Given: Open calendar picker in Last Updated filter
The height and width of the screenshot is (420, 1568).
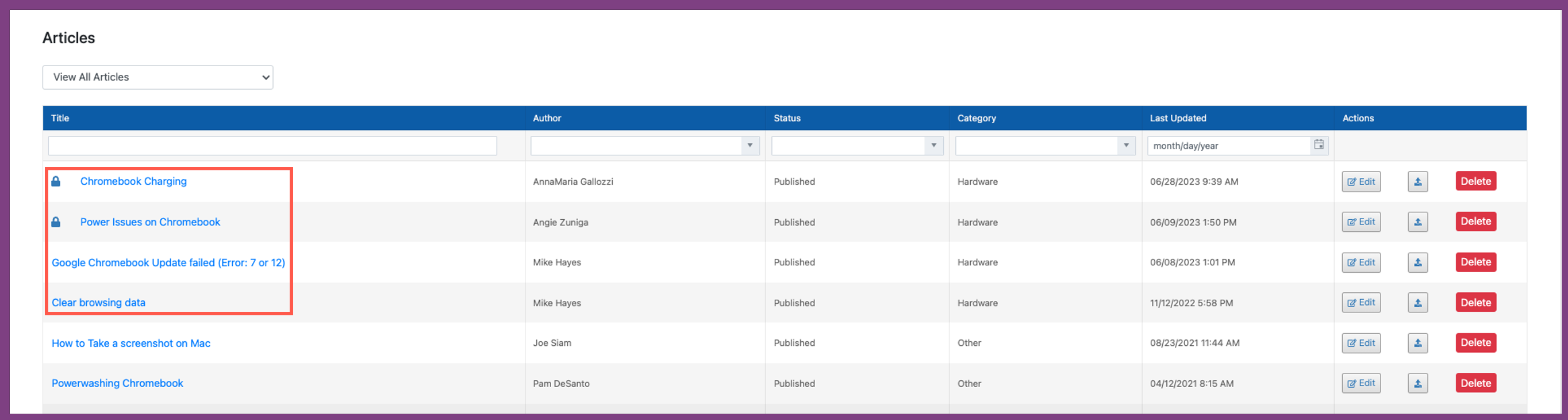Looking at the screenshot, I should point(1319,145).
